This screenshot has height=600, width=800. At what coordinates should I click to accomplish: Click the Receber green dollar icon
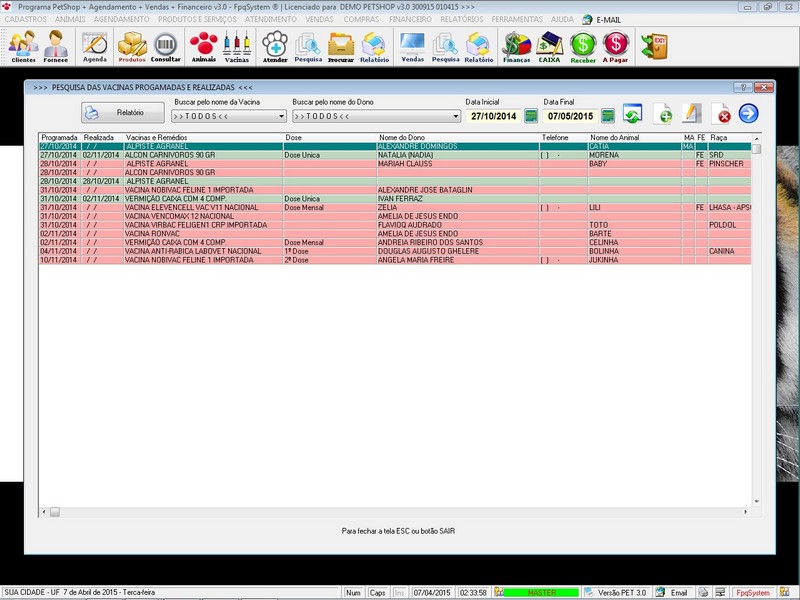pyautogui.click(x=583, y=46)
